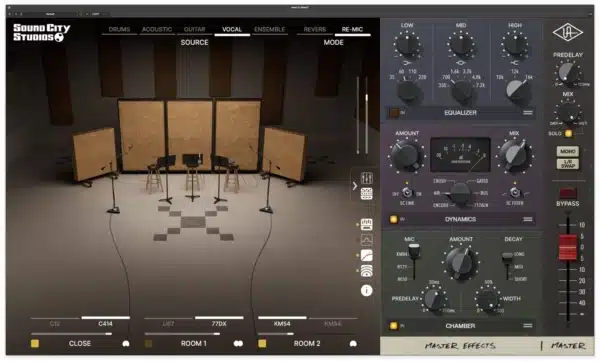600x362 pixels.
Task: Click the chamber reverb module sidebar icon
Action: [x=367, y=271]
